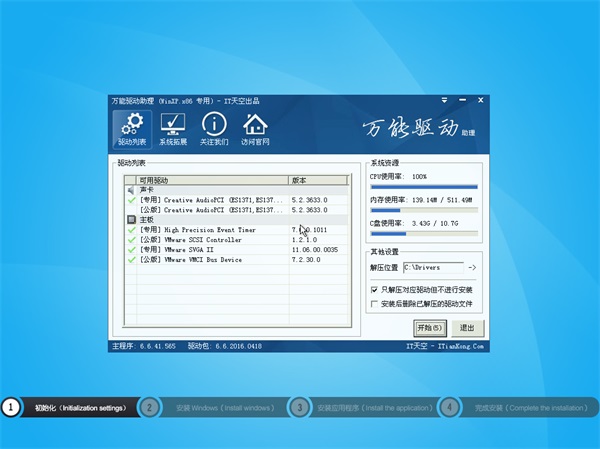The image size is (600, 449).
Task: Click the 访问官网 home icon
Action: 256,125
